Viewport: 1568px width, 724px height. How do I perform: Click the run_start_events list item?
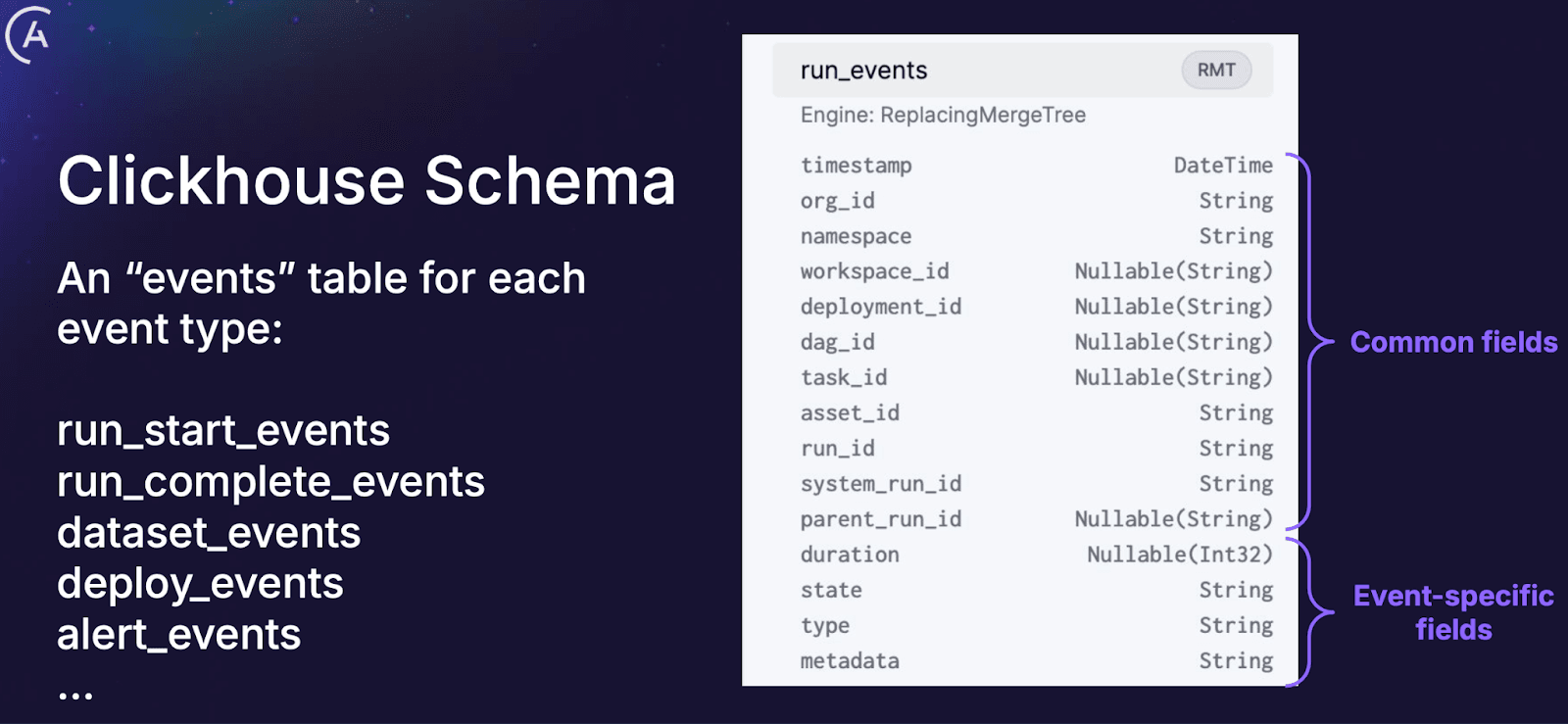(x=223, y=431)
